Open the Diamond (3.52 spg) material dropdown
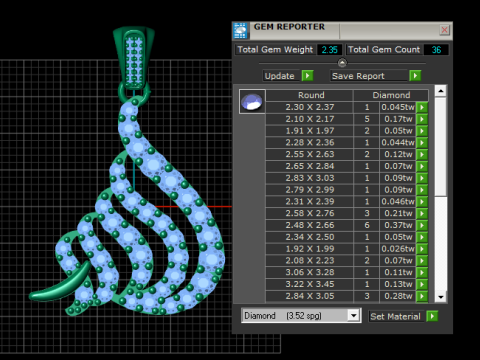This screenshot has height=360, width=480. pos(354,315)
